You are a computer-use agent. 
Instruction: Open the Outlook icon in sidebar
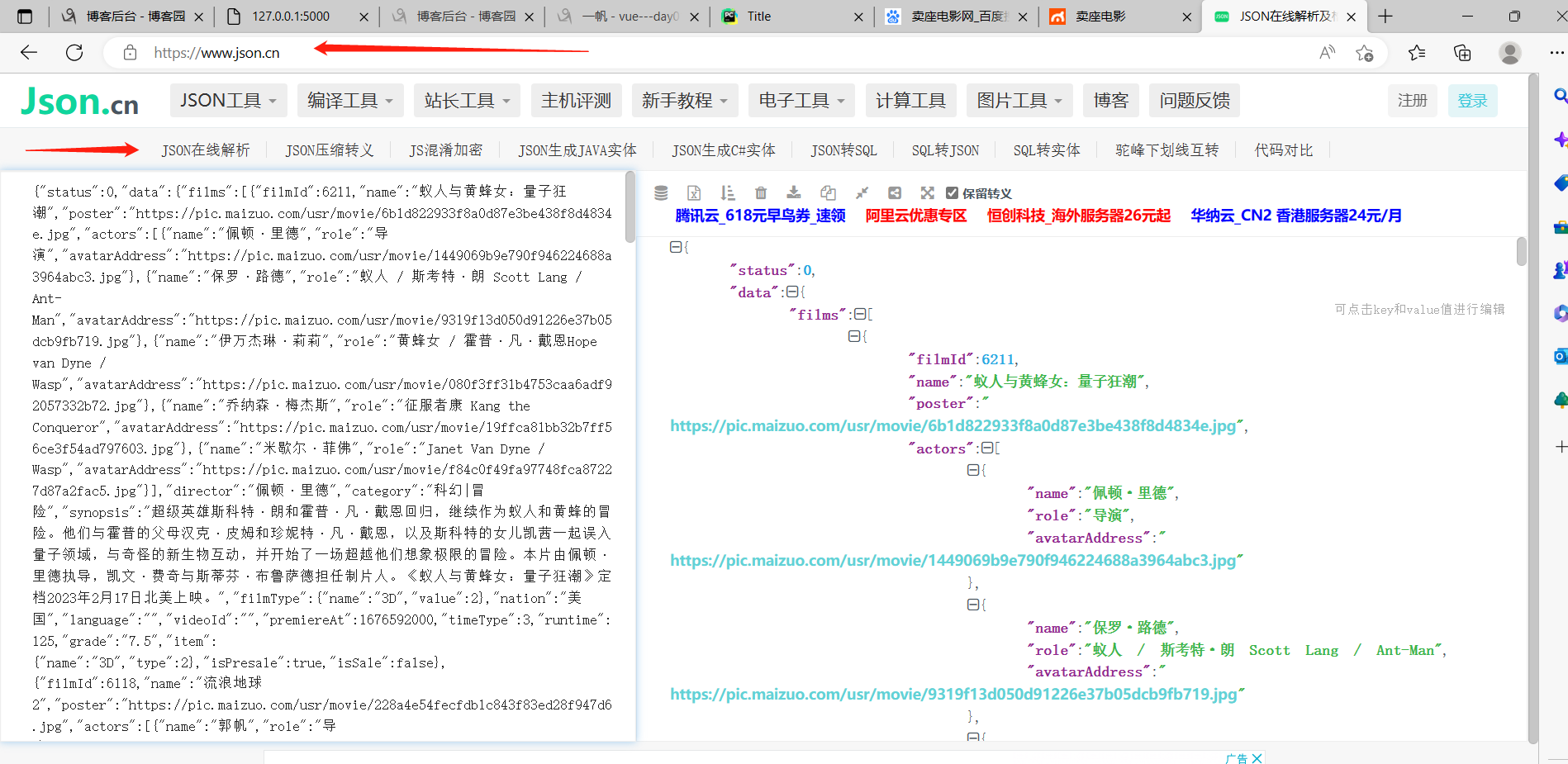click(x=1560, y=356)
